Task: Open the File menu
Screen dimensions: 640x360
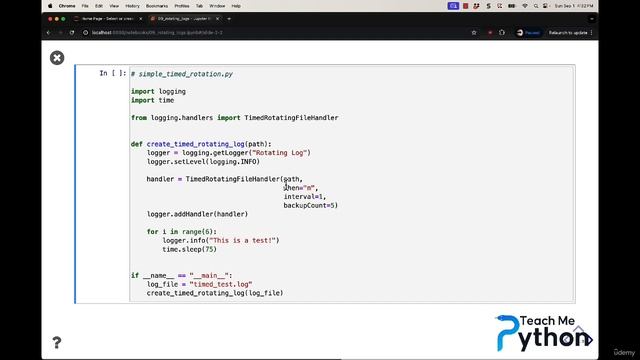Action: [x=85, y=6]
